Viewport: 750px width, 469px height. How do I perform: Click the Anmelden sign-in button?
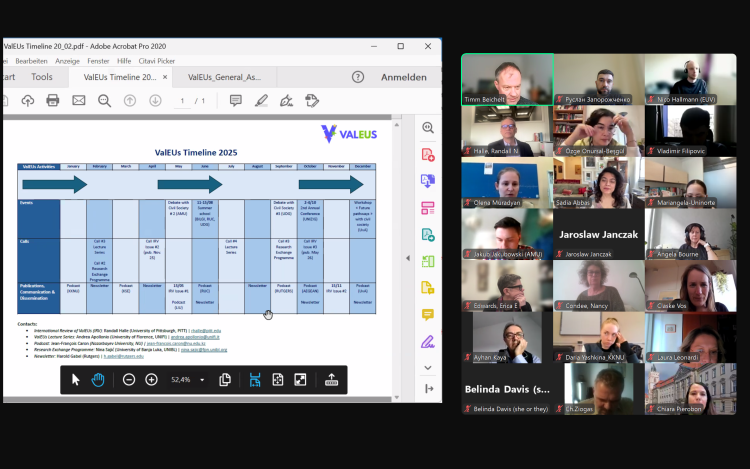point(403,77)
